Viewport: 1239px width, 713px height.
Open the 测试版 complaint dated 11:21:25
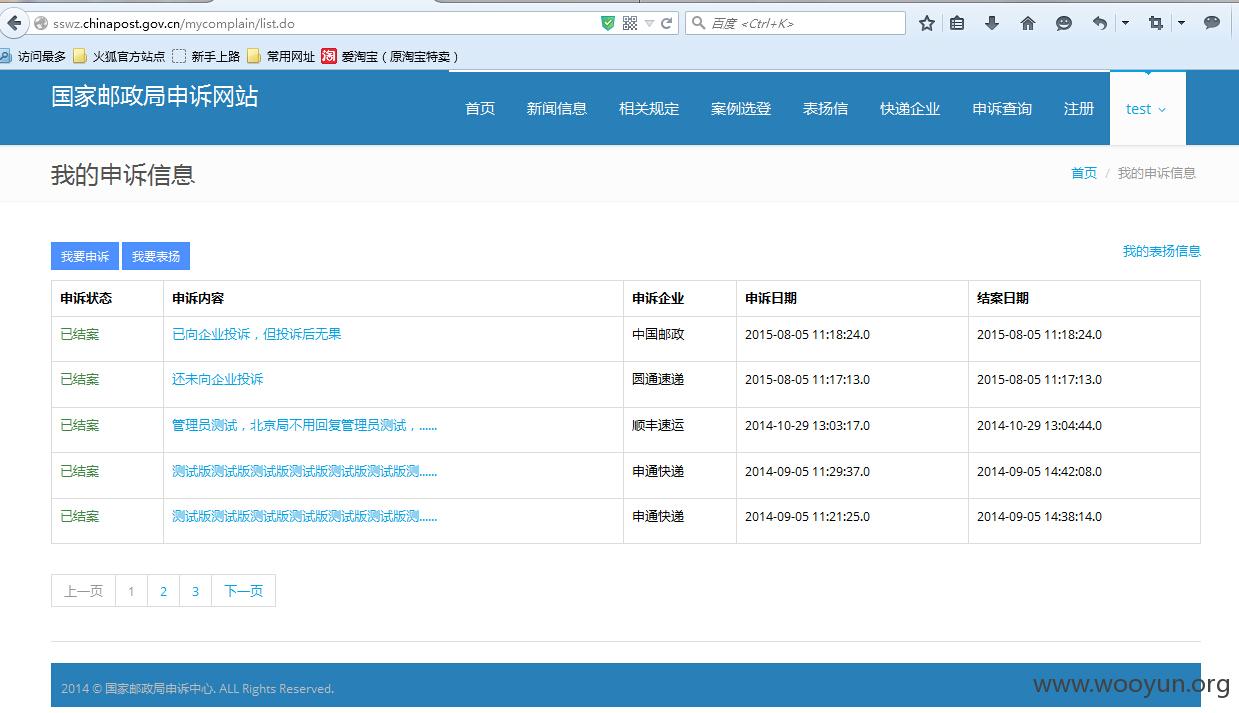304,516
